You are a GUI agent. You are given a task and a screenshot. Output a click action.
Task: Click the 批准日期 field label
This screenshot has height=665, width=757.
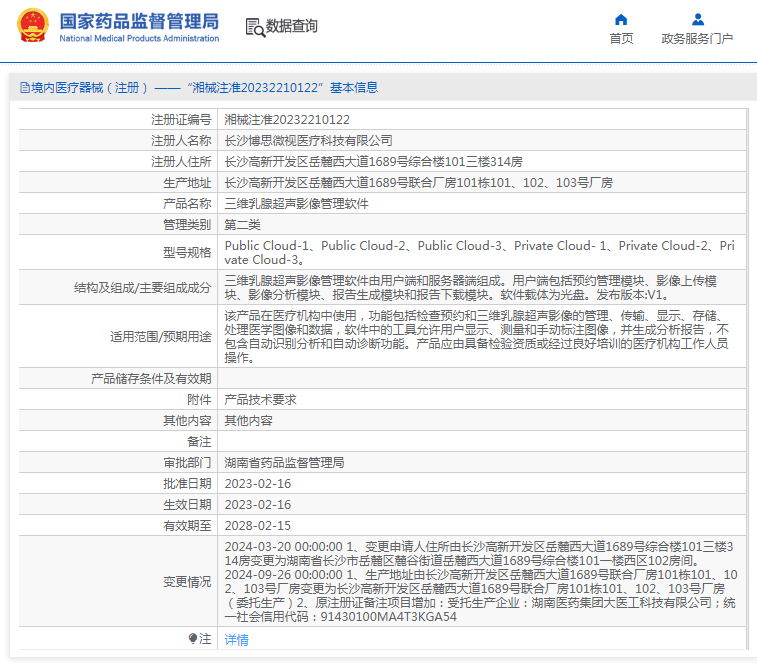[187, 484]
